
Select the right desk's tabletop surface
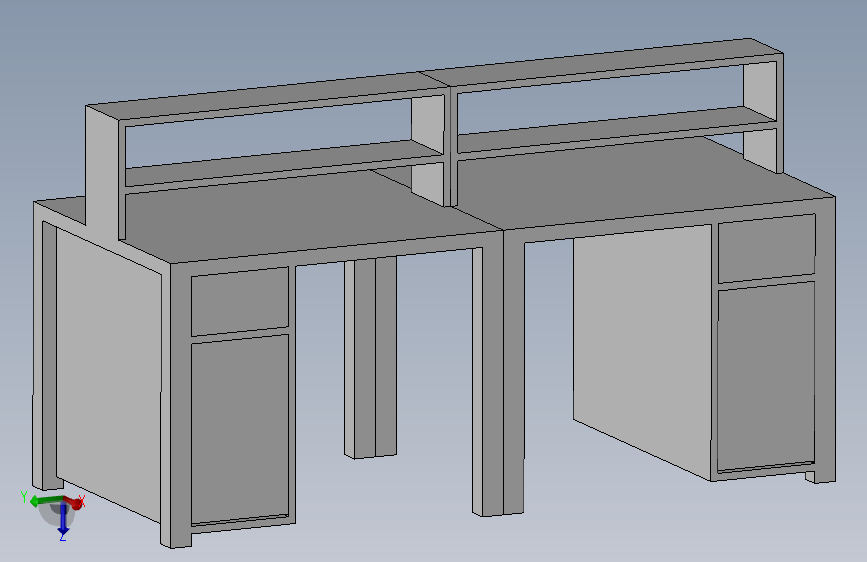[x=636, y=183]
